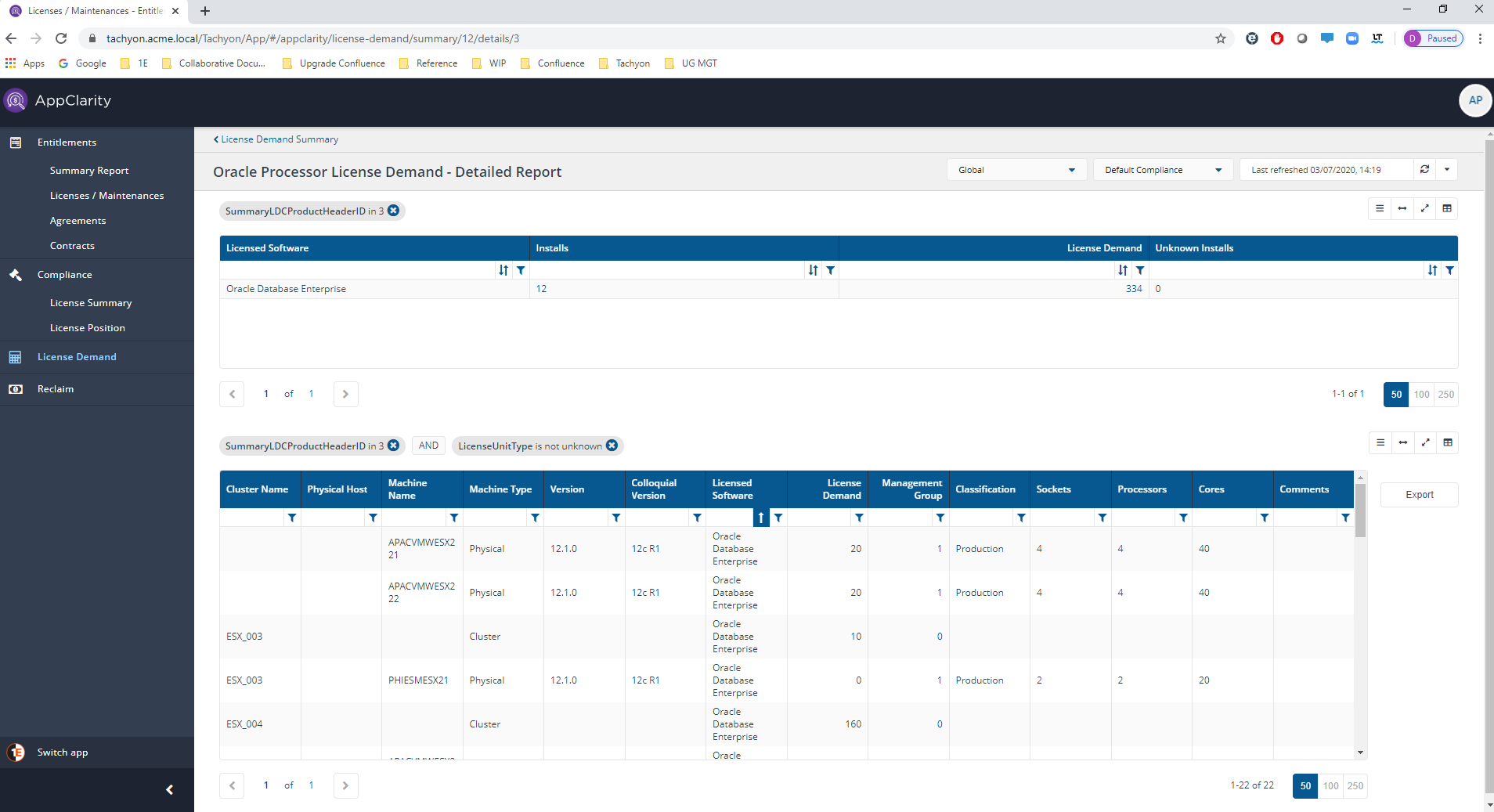Open Agreements page

point(78,221)
